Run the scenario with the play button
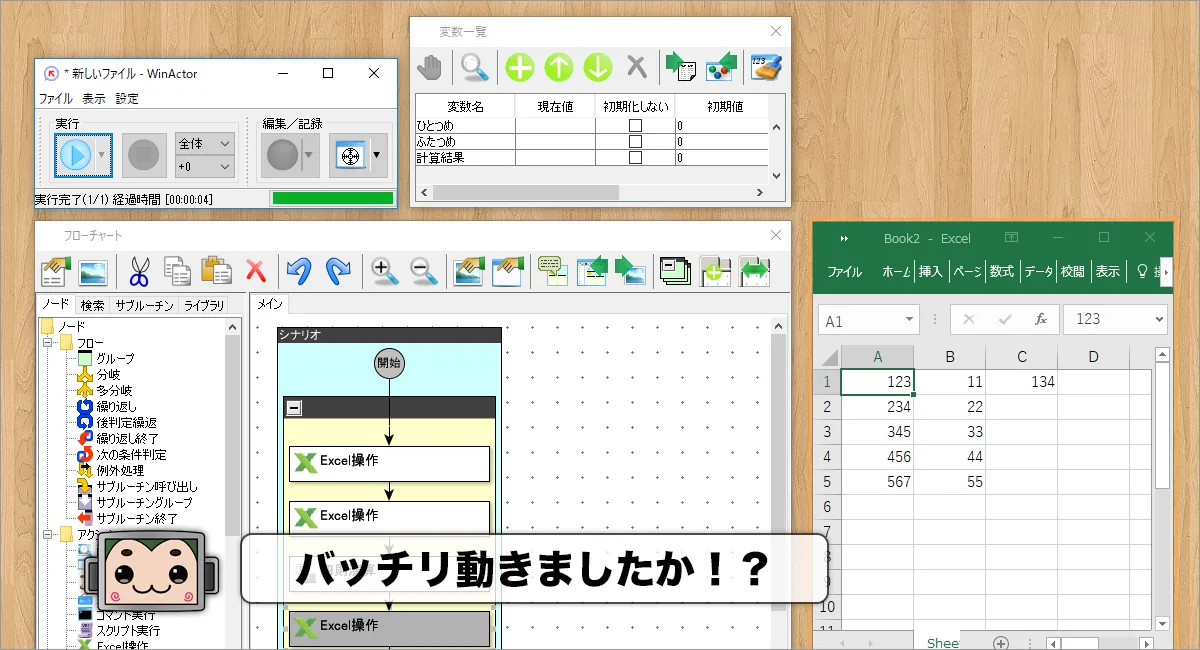This screenshot has width=1200, height=650. click(76, 154)
